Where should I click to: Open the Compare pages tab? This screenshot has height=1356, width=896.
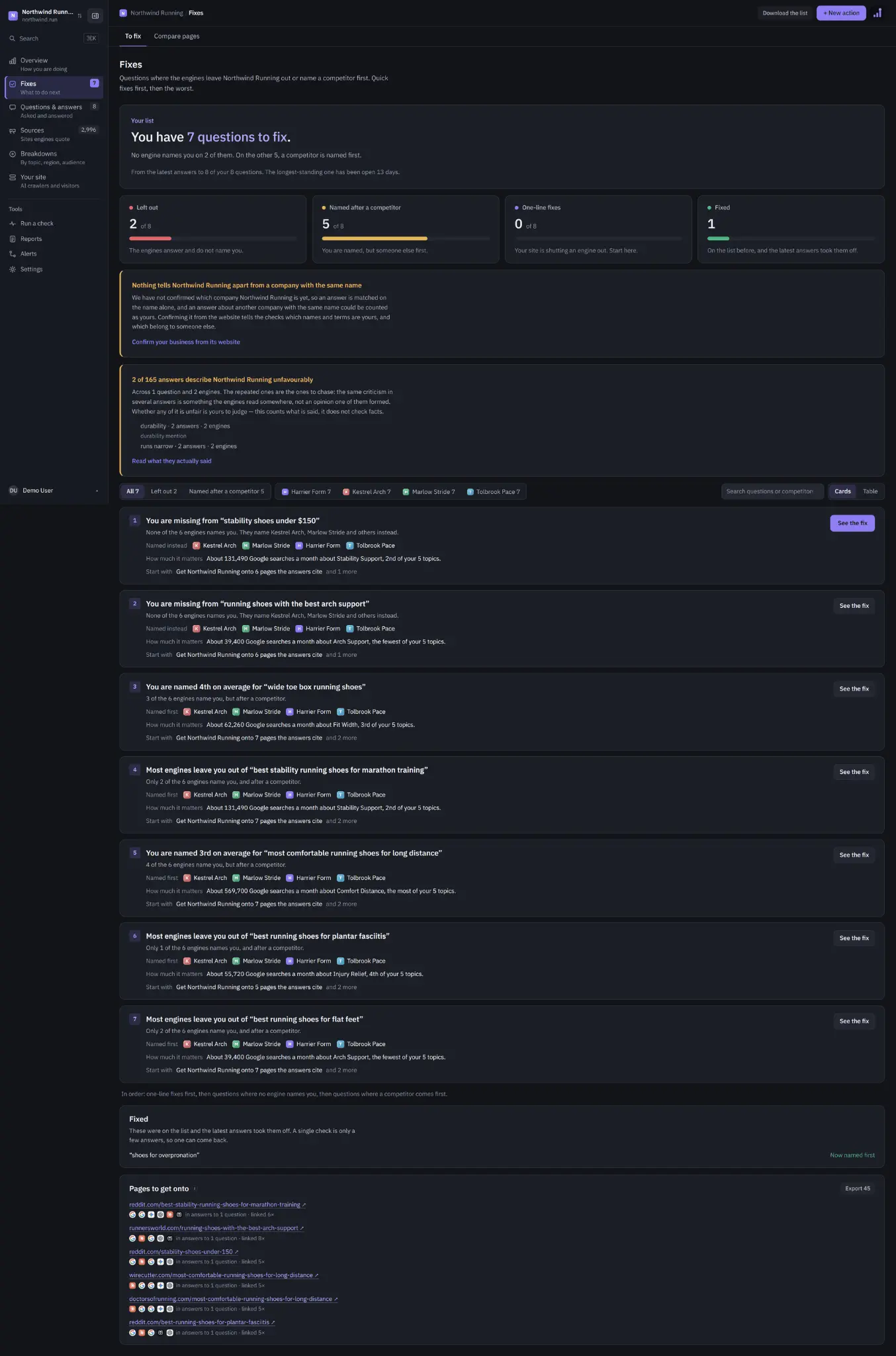click(x=177, y=36)
